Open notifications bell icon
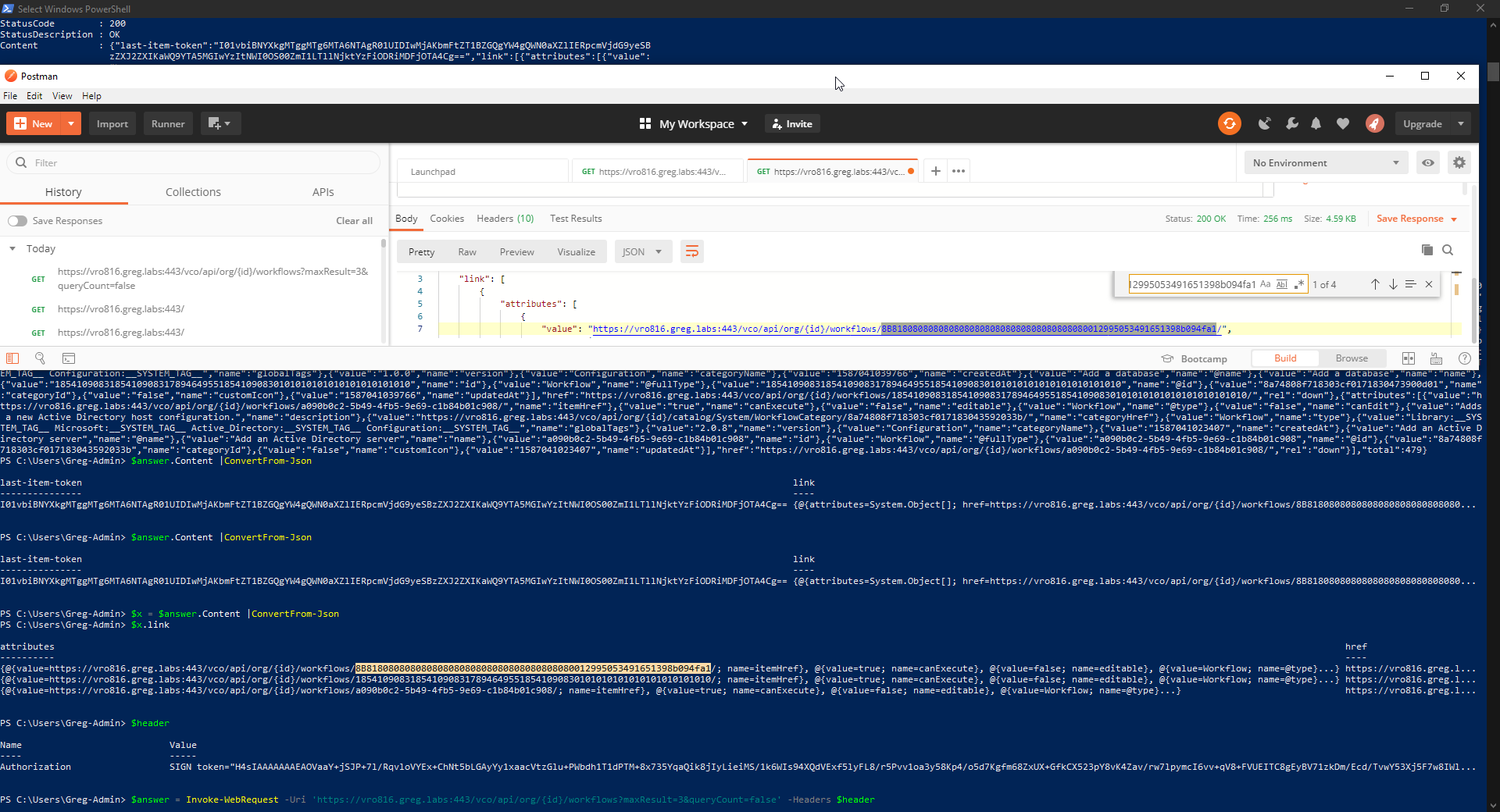The width and height of the screenshot is (1500, 812). coord(1316,123)
